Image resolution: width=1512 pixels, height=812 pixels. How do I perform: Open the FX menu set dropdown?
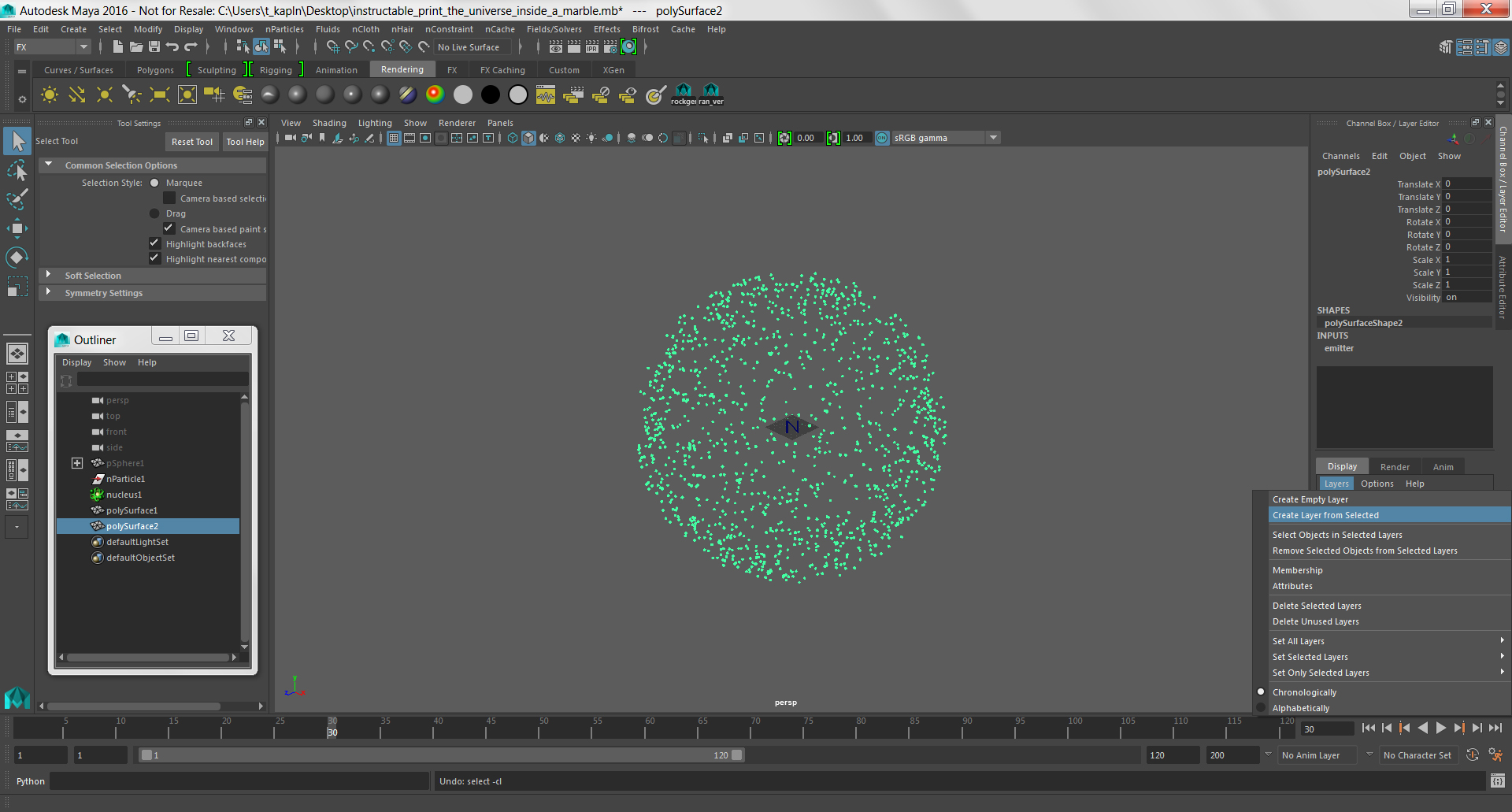(x=83, y=47)
